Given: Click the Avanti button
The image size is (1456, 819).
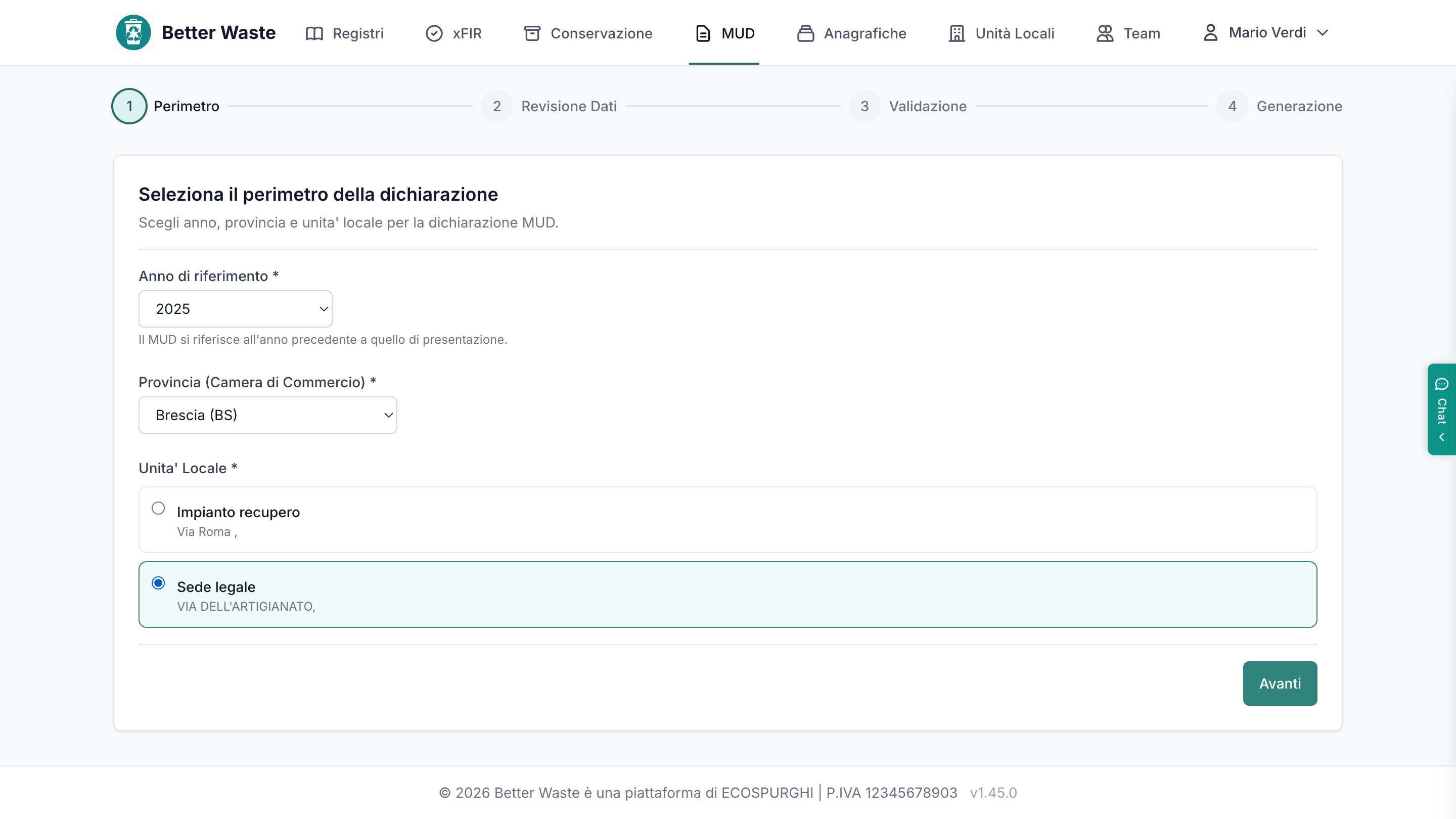Looking at the screenshot, I should point(1280,684).
